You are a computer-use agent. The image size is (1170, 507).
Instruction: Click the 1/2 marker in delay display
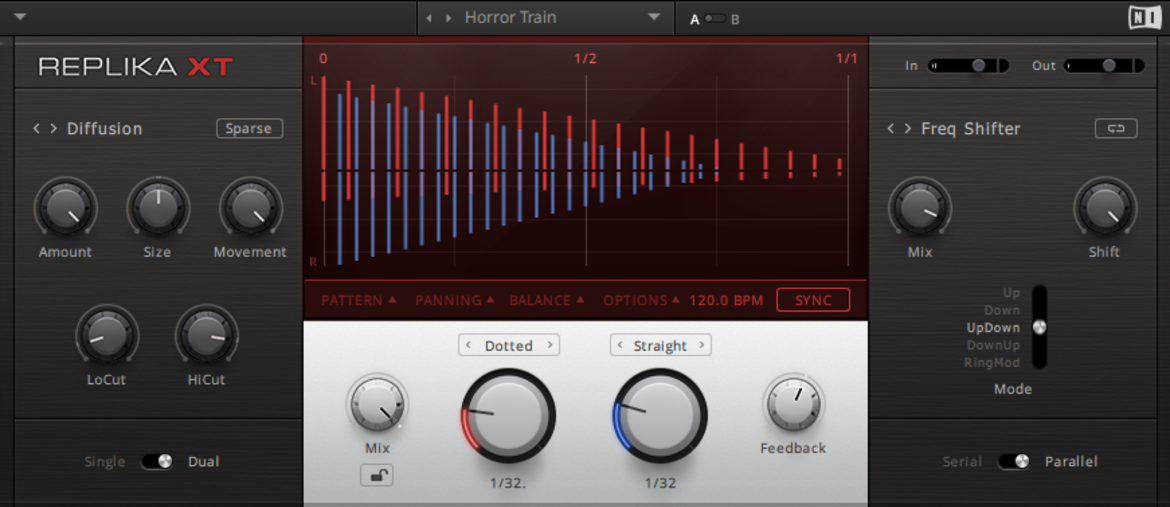pyautogui.click(x=585, y=59)
